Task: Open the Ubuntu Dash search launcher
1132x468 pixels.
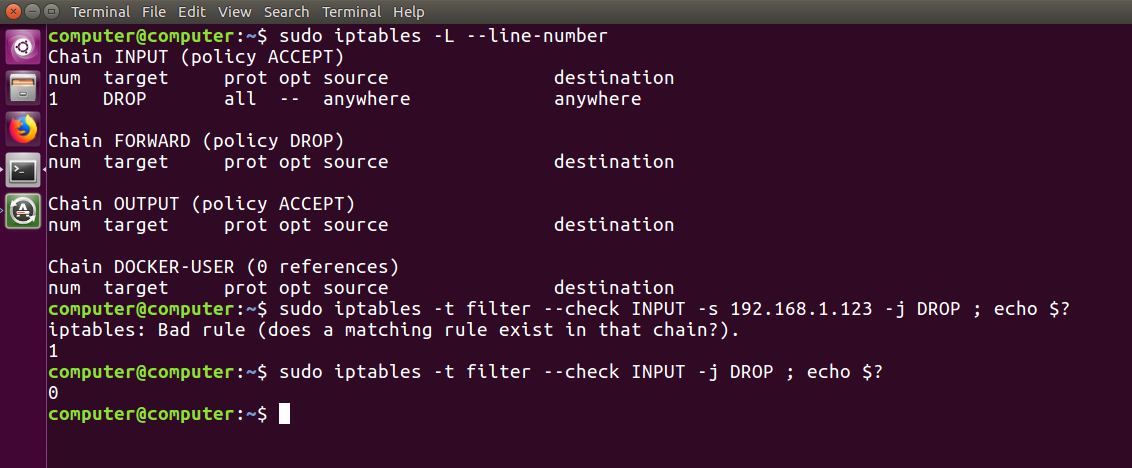Action: [23, 47]
